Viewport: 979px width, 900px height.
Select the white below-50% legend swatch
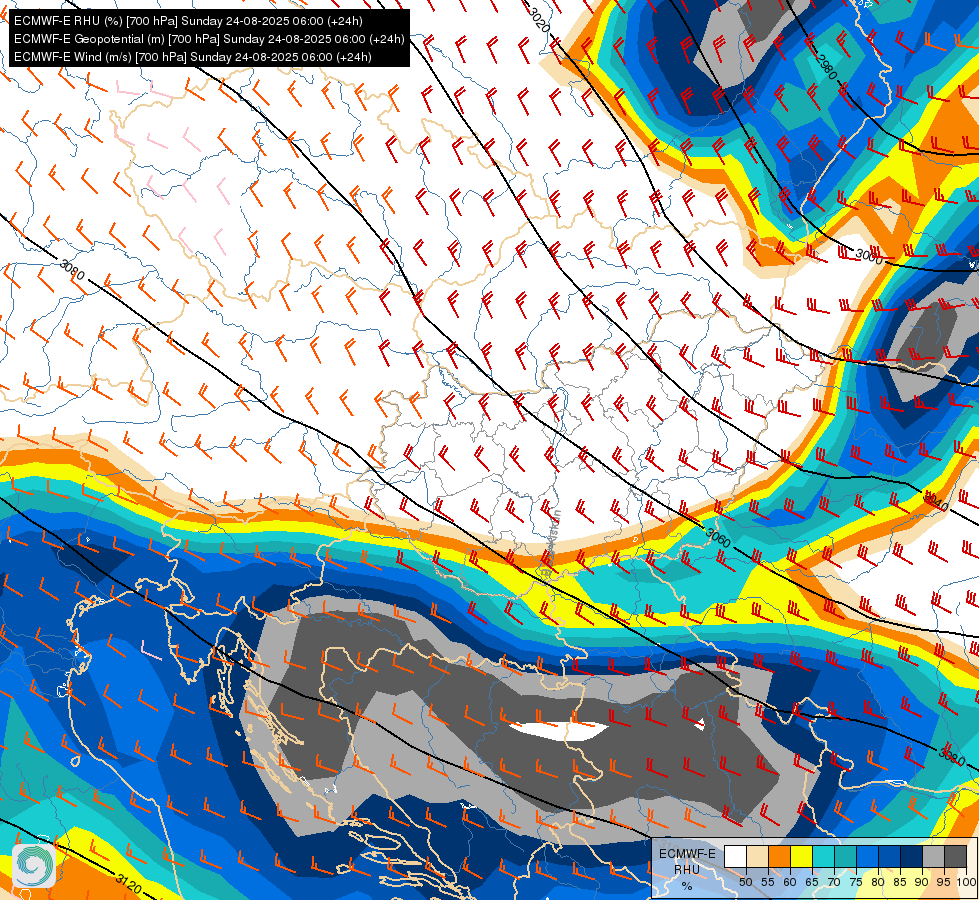[735, 856]
